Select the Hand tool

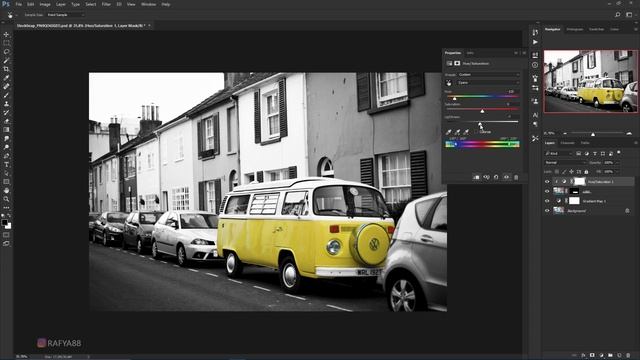pyautogui.click(x=6, y=191)
